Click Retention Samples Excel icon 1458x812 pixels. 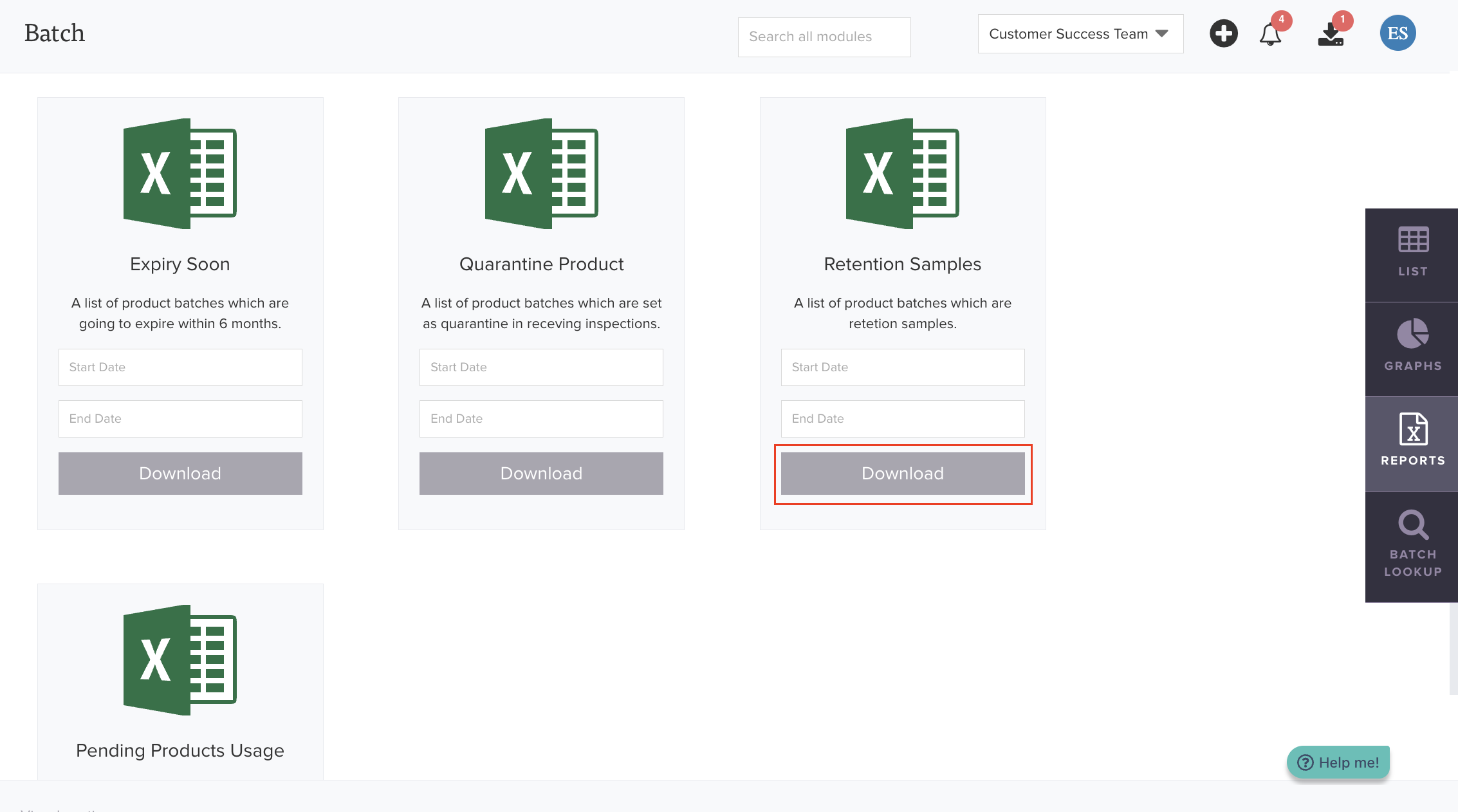[902, 173]
